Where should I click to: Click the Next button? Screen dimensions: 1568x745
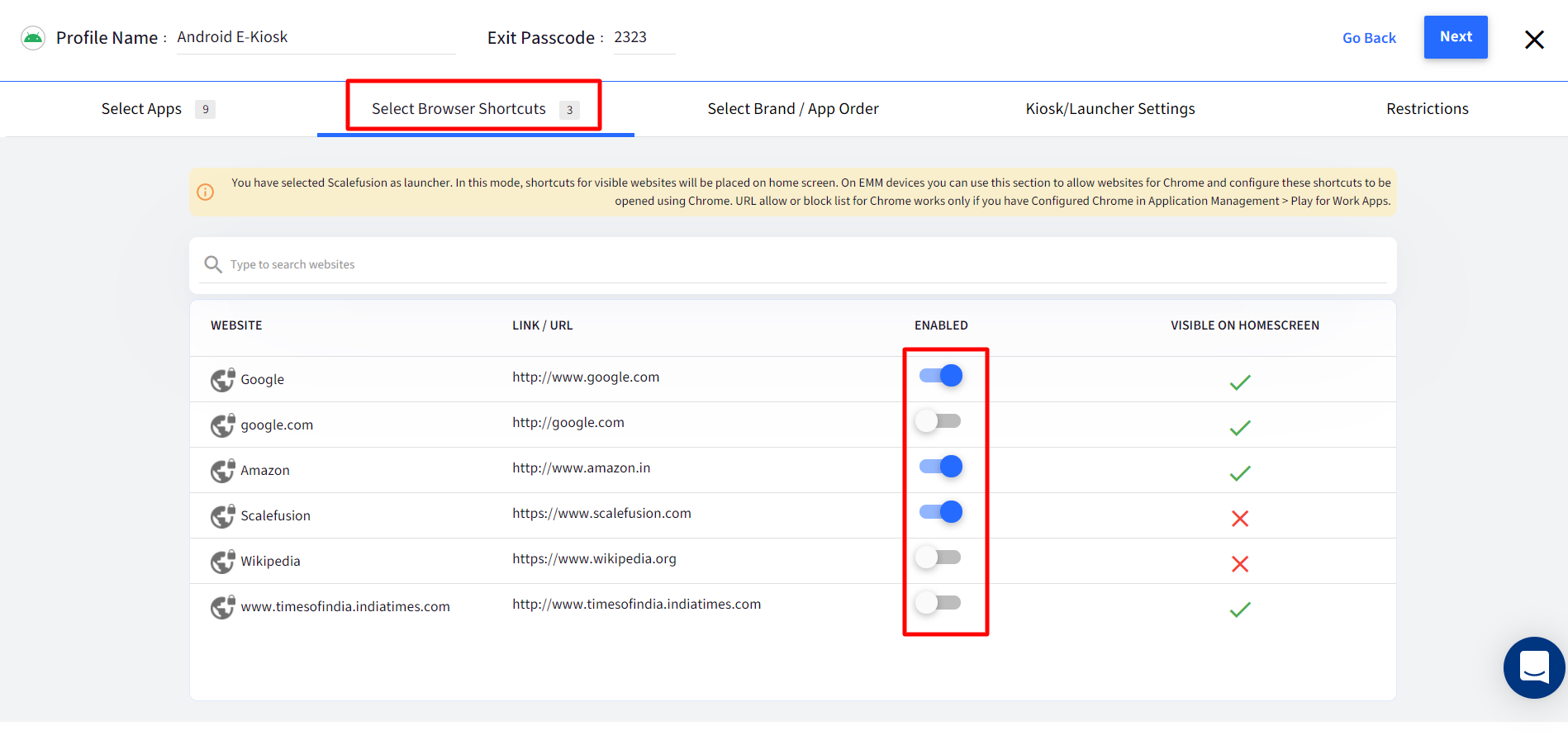click(x=1456, y=37)
